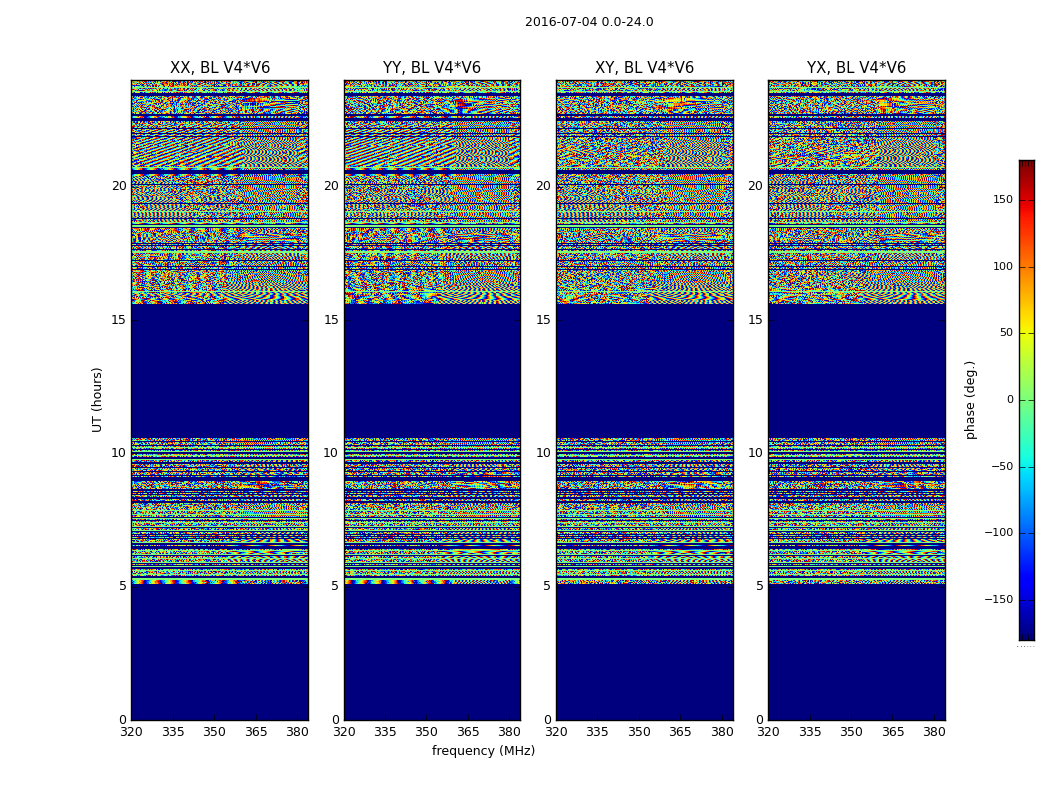
Task: Click the "5" hour tick of XY panel
Action: [547, 586]
